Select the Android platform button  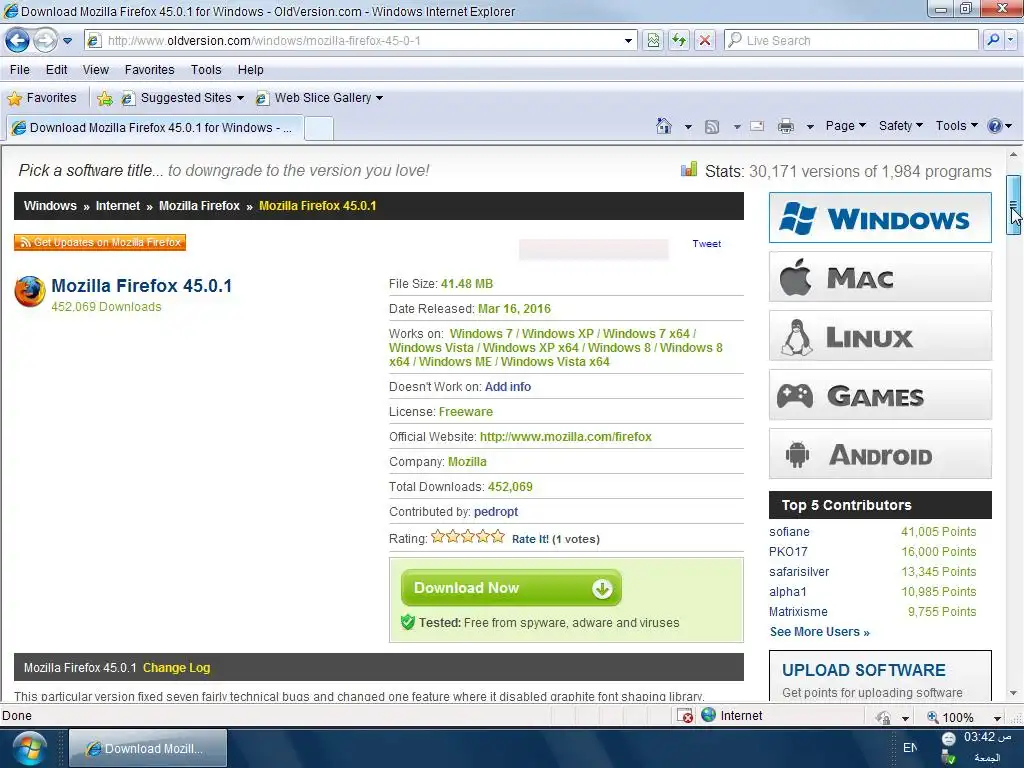click(880, 454)
